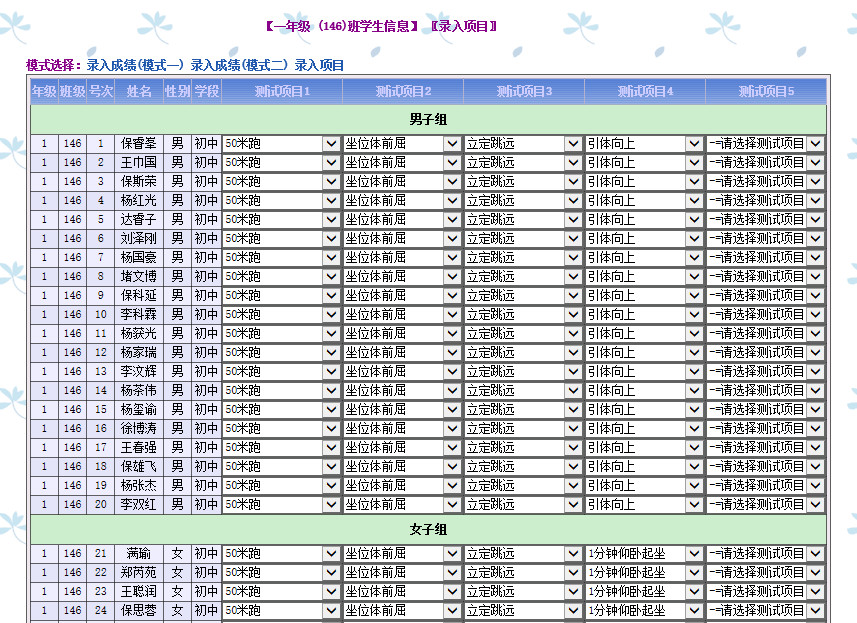857x623 pixels.
Task: Open 测试项目5 dropdown for 保思蓉
Action: (766, 610)
